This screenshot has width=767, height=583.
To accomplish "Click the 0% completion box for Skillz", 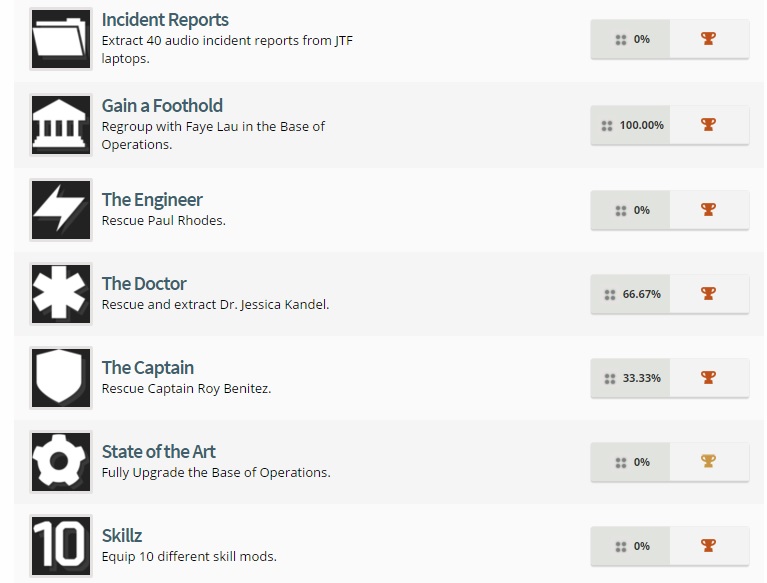I will 631,546.
